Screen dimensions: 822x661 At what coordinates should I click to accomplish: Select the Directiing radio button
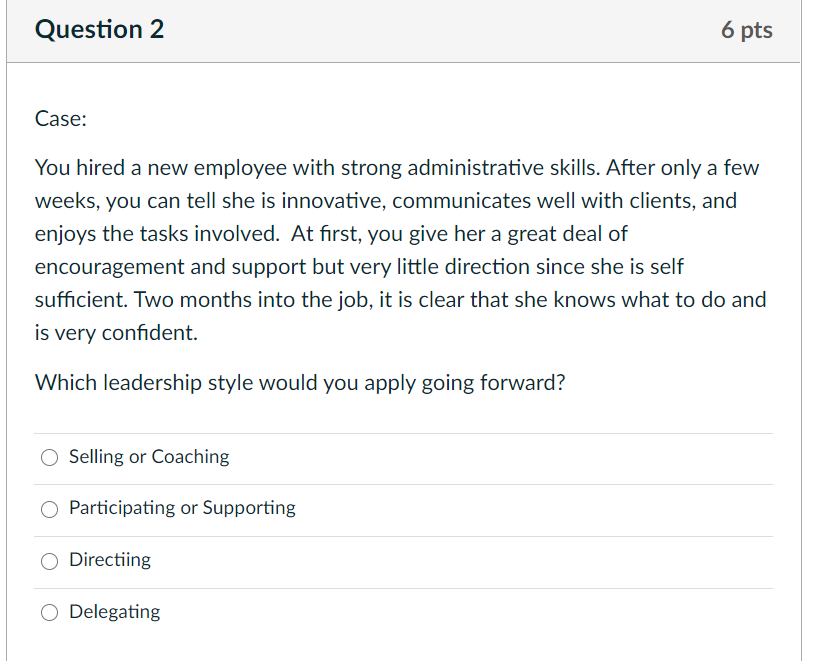[x=49, y=561]
